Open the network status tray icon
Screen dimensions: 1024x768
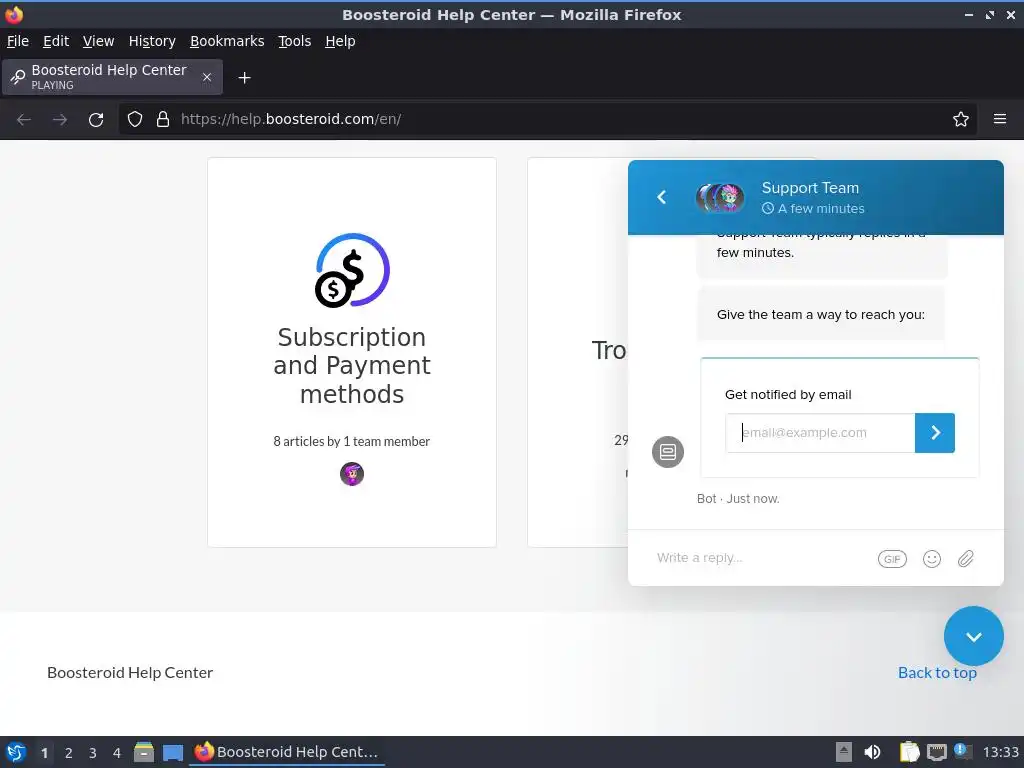coord(937,752)
